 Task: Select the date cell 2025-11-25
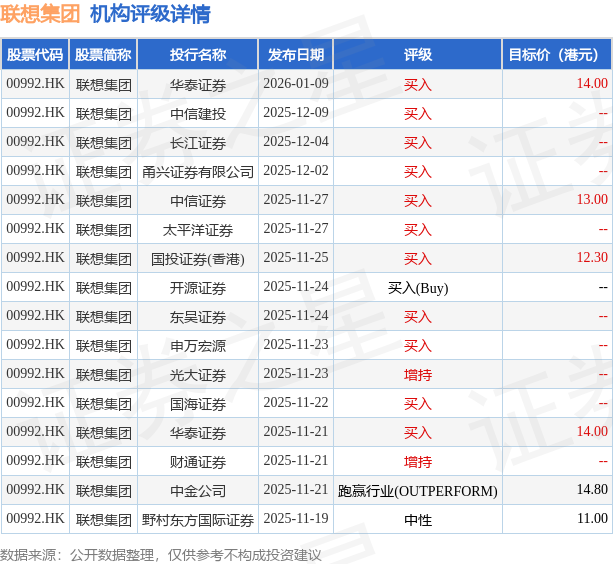pyautogui.click(x=296, y=258)
